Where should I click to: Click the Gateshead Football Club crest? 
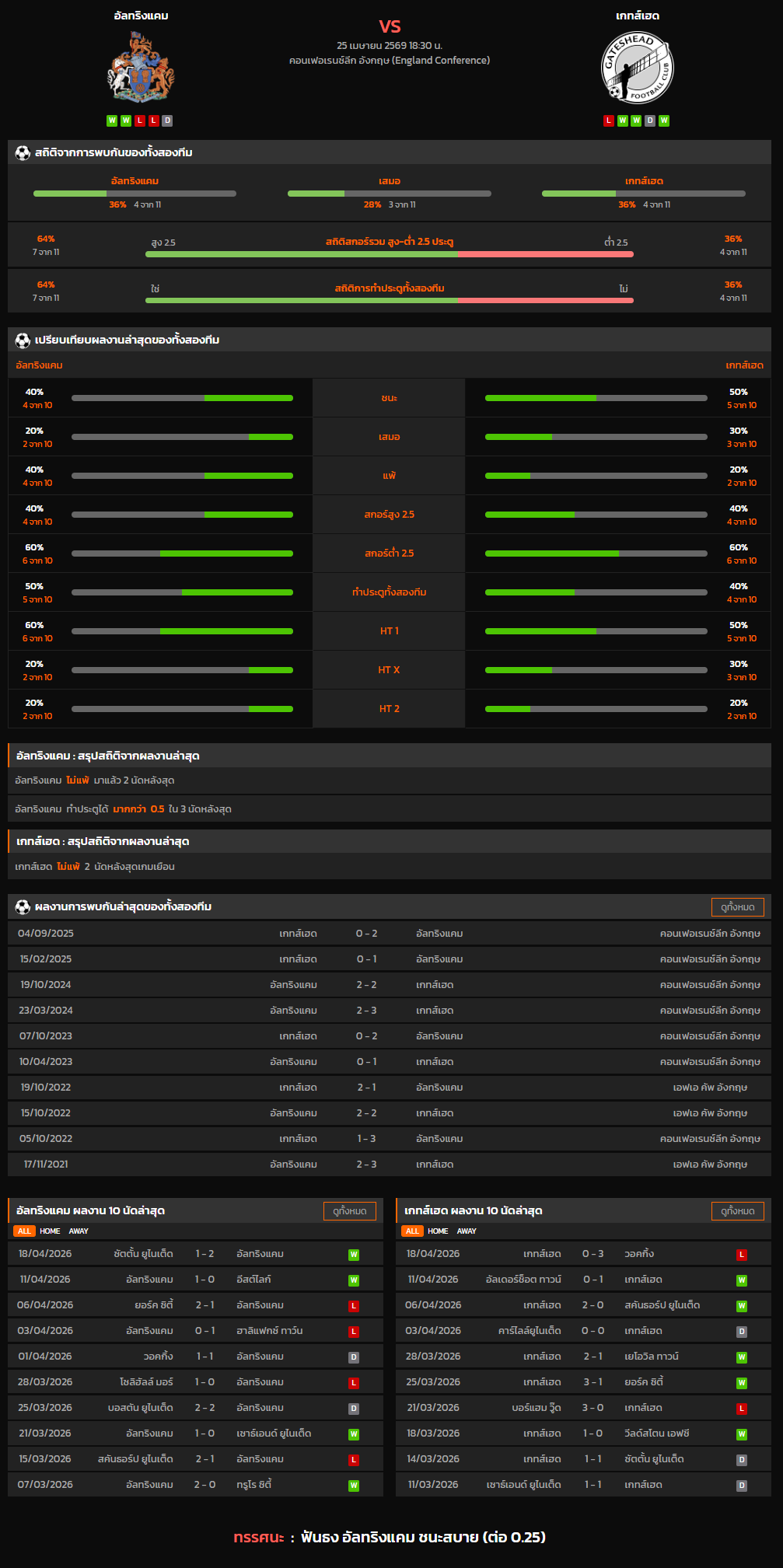[x=637, y=68]
